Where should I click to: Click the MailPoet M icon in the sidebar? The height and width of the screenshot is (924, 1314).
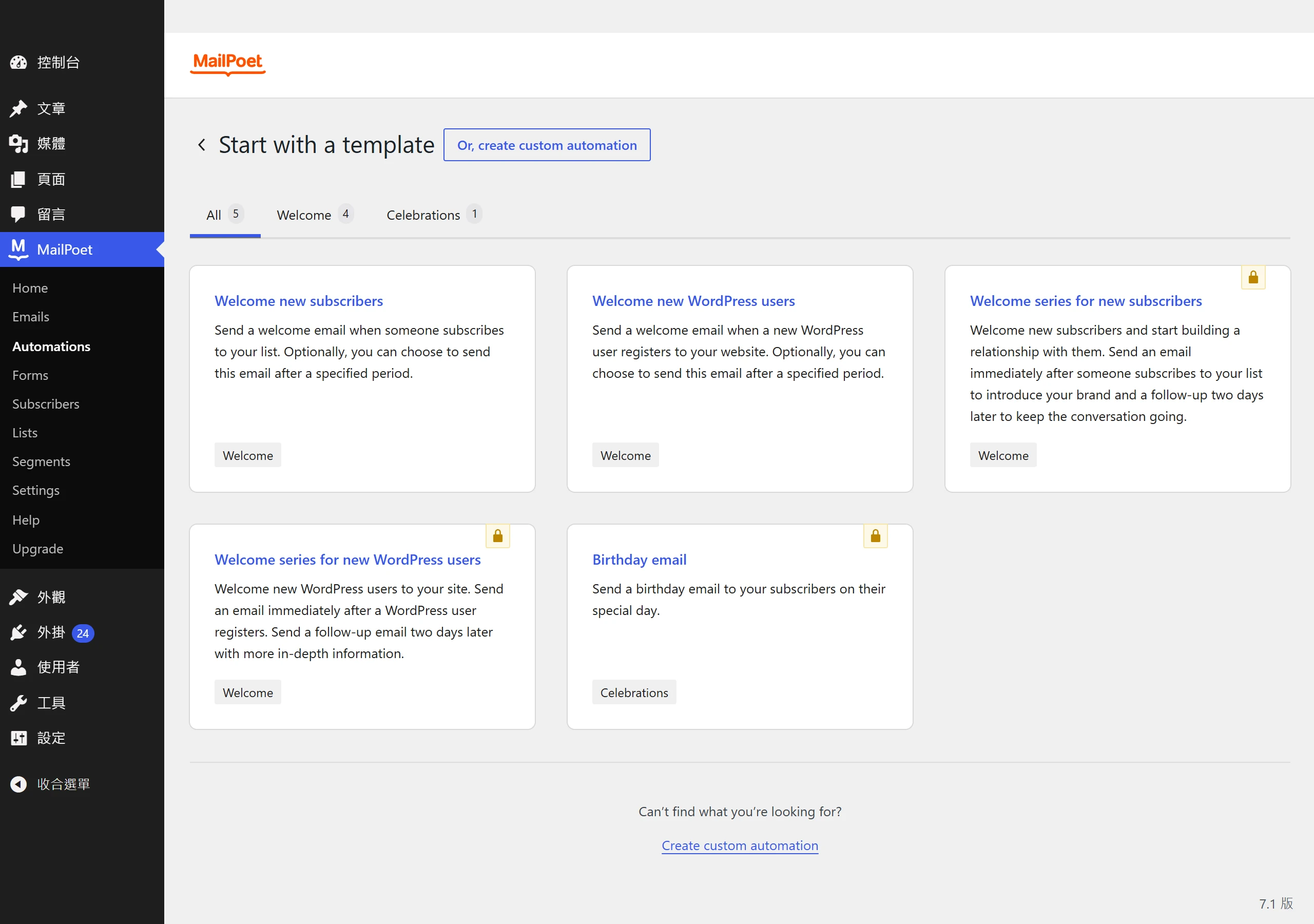coord(18,249)
